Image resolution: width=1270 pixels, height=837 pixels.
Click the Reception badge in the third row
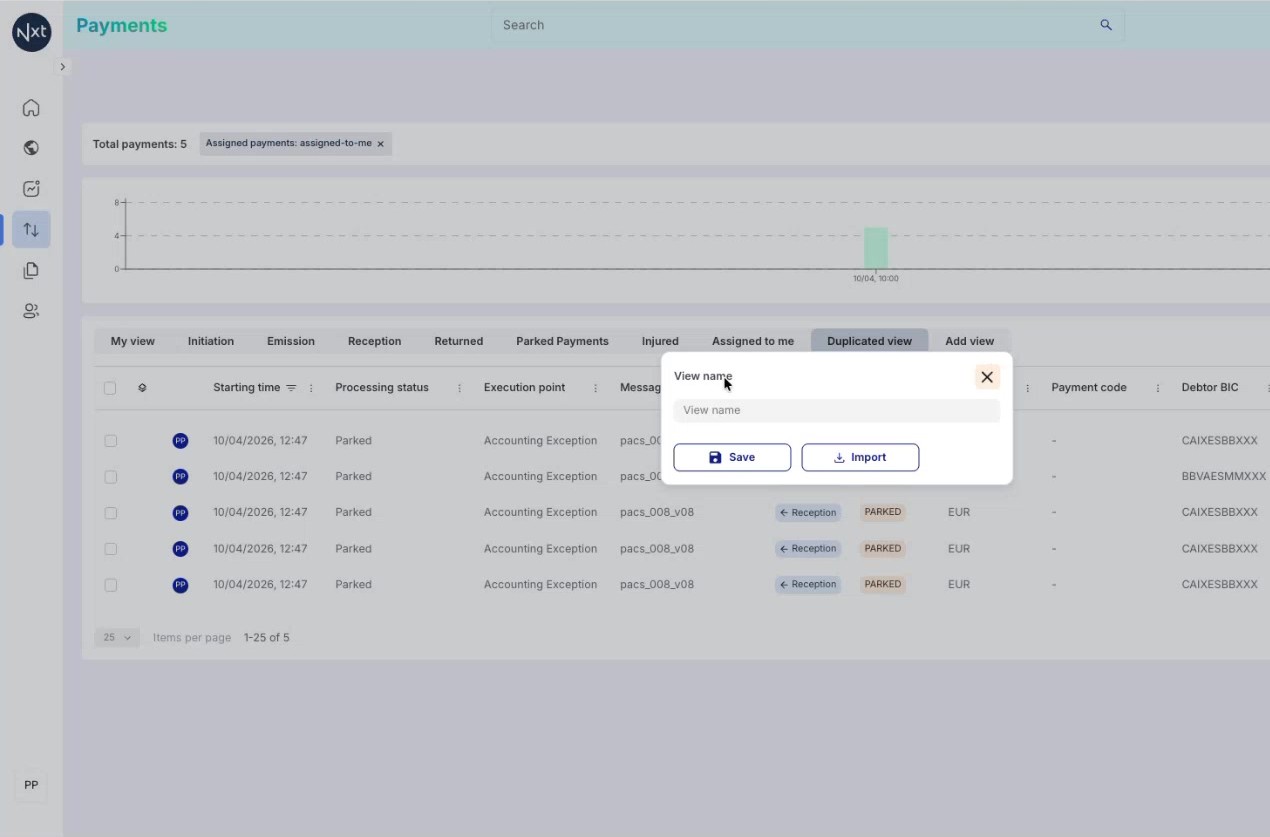click(x=808, y=513)
